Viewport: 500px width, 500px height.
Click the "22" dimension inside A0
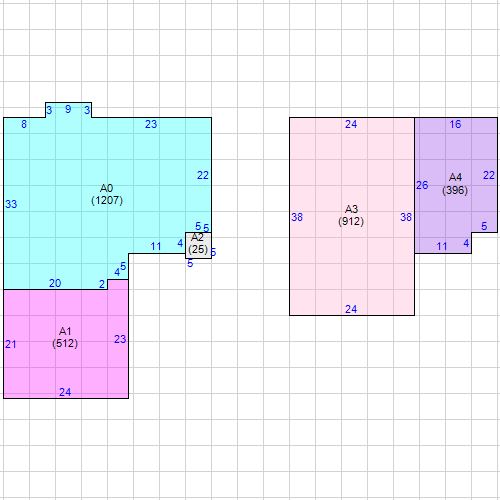click(203, 175)
